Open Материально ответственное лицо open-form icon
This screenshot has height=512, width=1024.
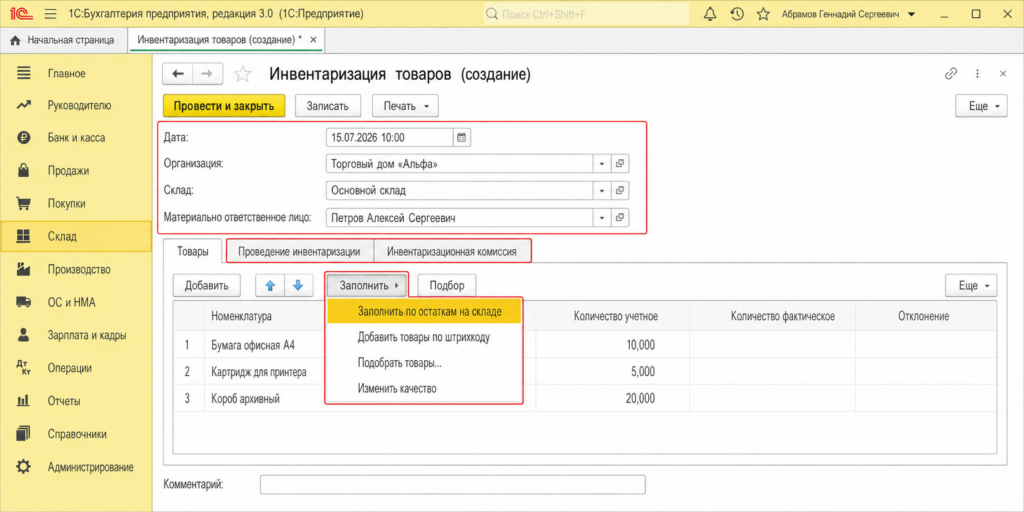click(x=620, y=217)
